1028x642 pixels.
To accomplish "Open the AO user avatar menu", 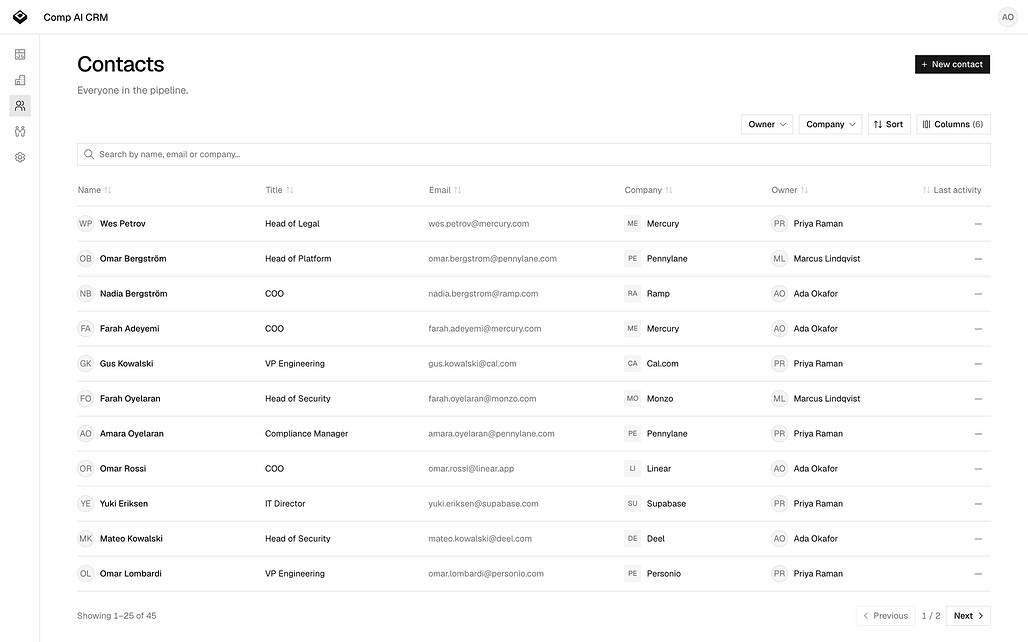I will [1007, 17].
